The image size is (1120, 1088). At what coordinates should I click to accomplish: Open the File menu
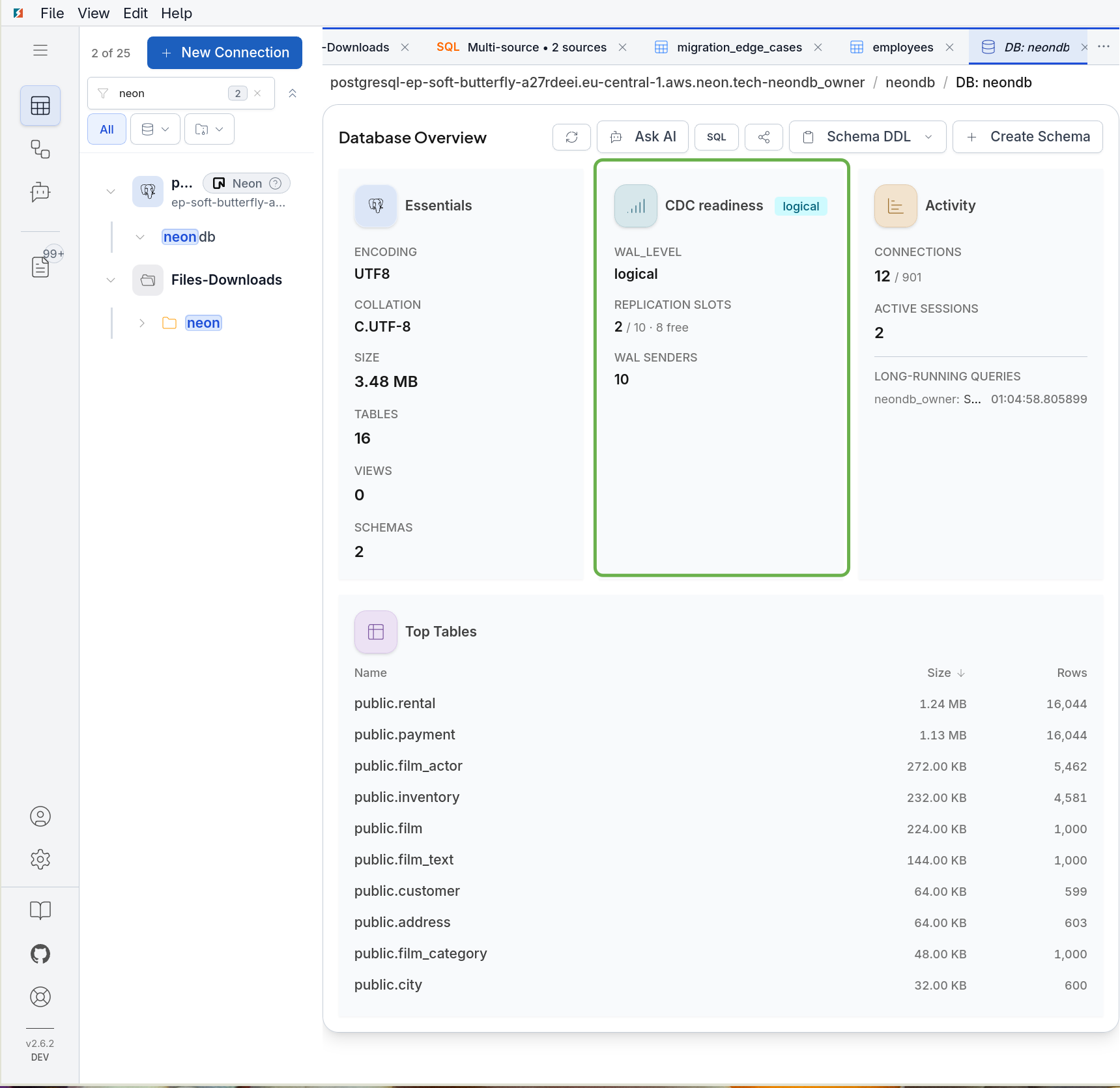pyautogui.click(x=52, y=13)
